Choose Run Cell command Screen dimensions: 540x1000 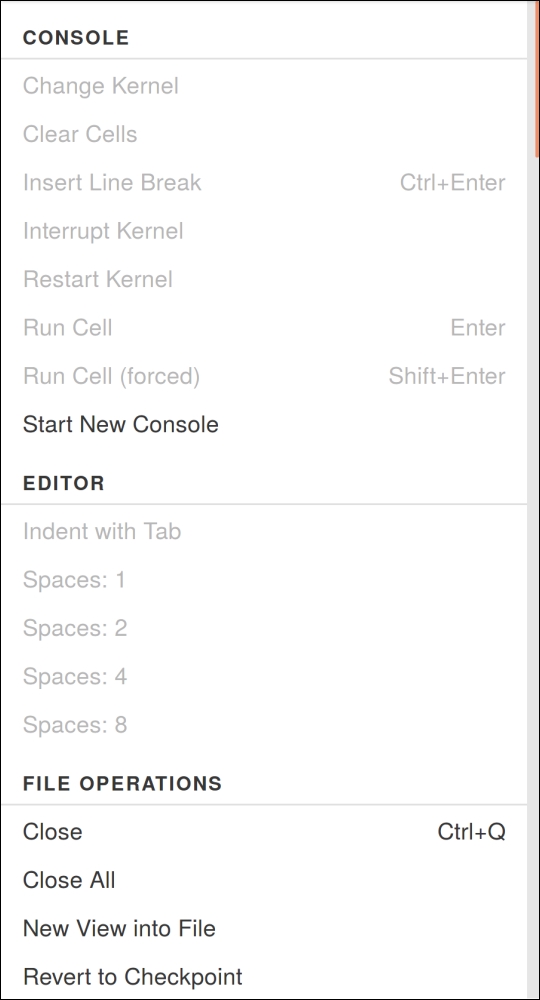(264, 328)
